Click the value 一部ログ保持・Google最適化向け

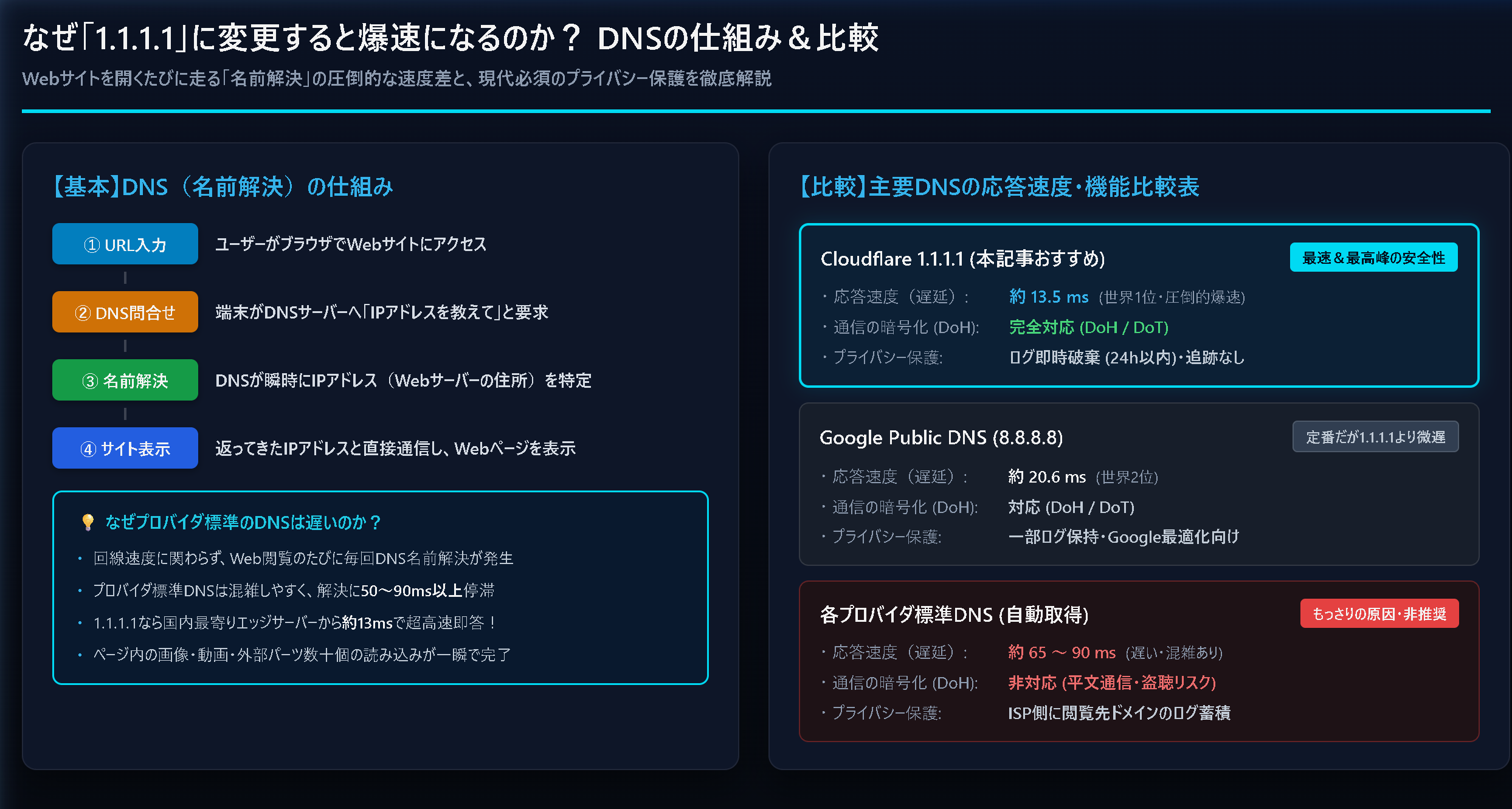(1123, 537)
